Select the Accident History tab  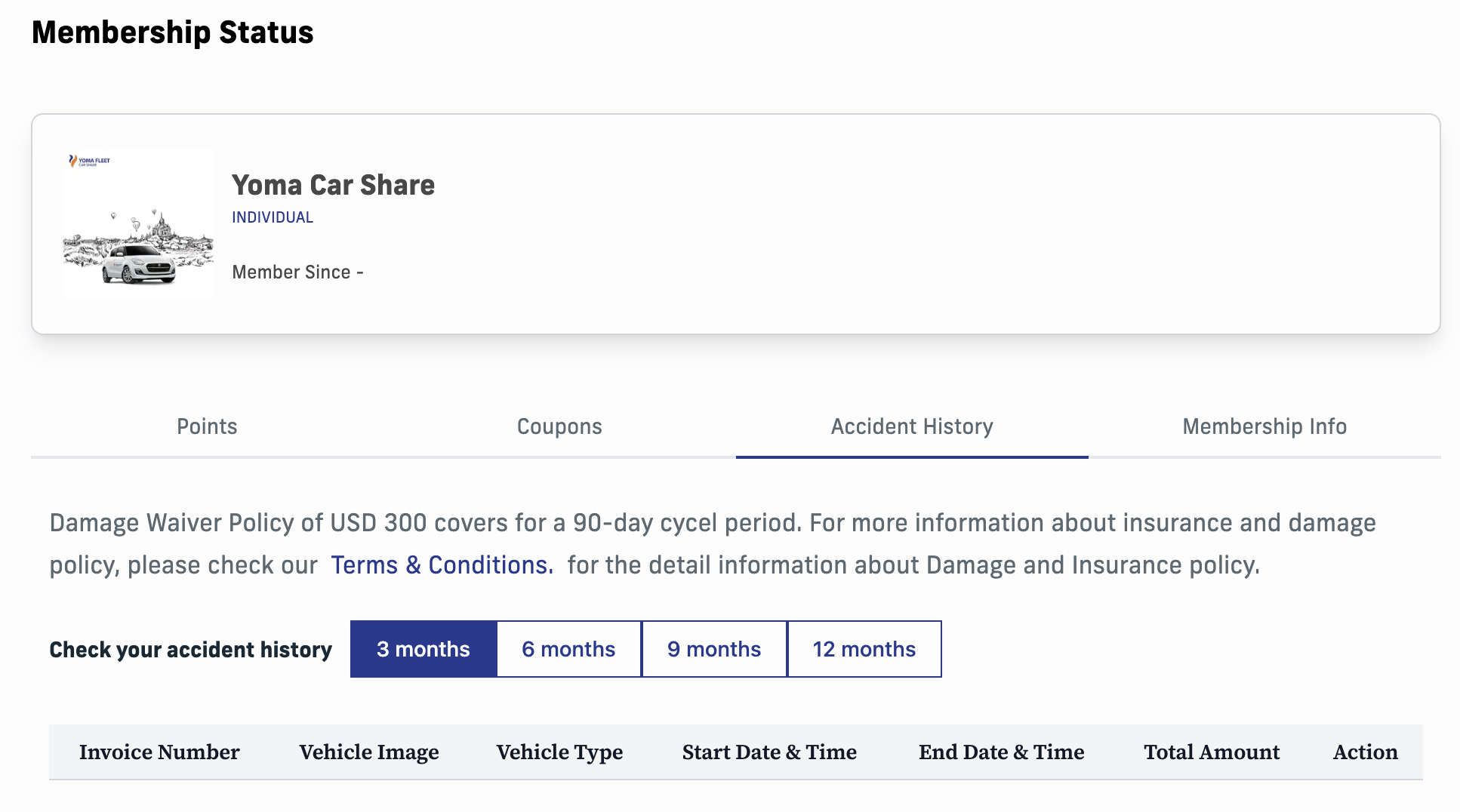(912, 426)
